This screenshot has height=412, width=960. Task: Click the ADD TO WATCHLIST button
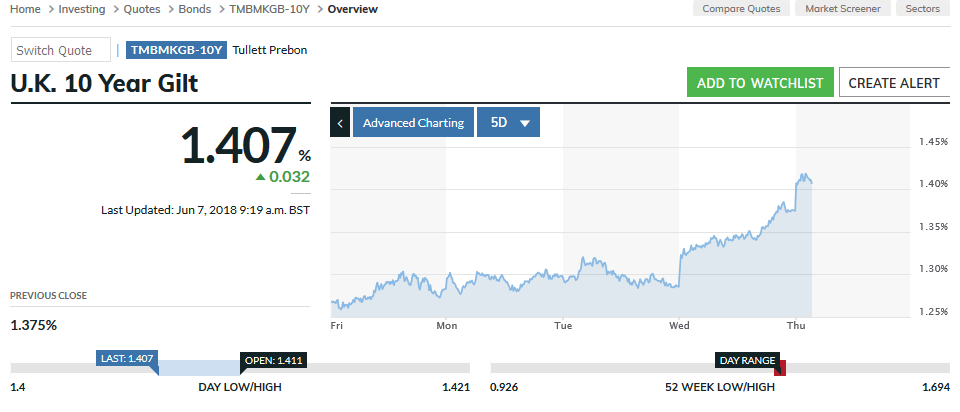[x=759, y=83]
